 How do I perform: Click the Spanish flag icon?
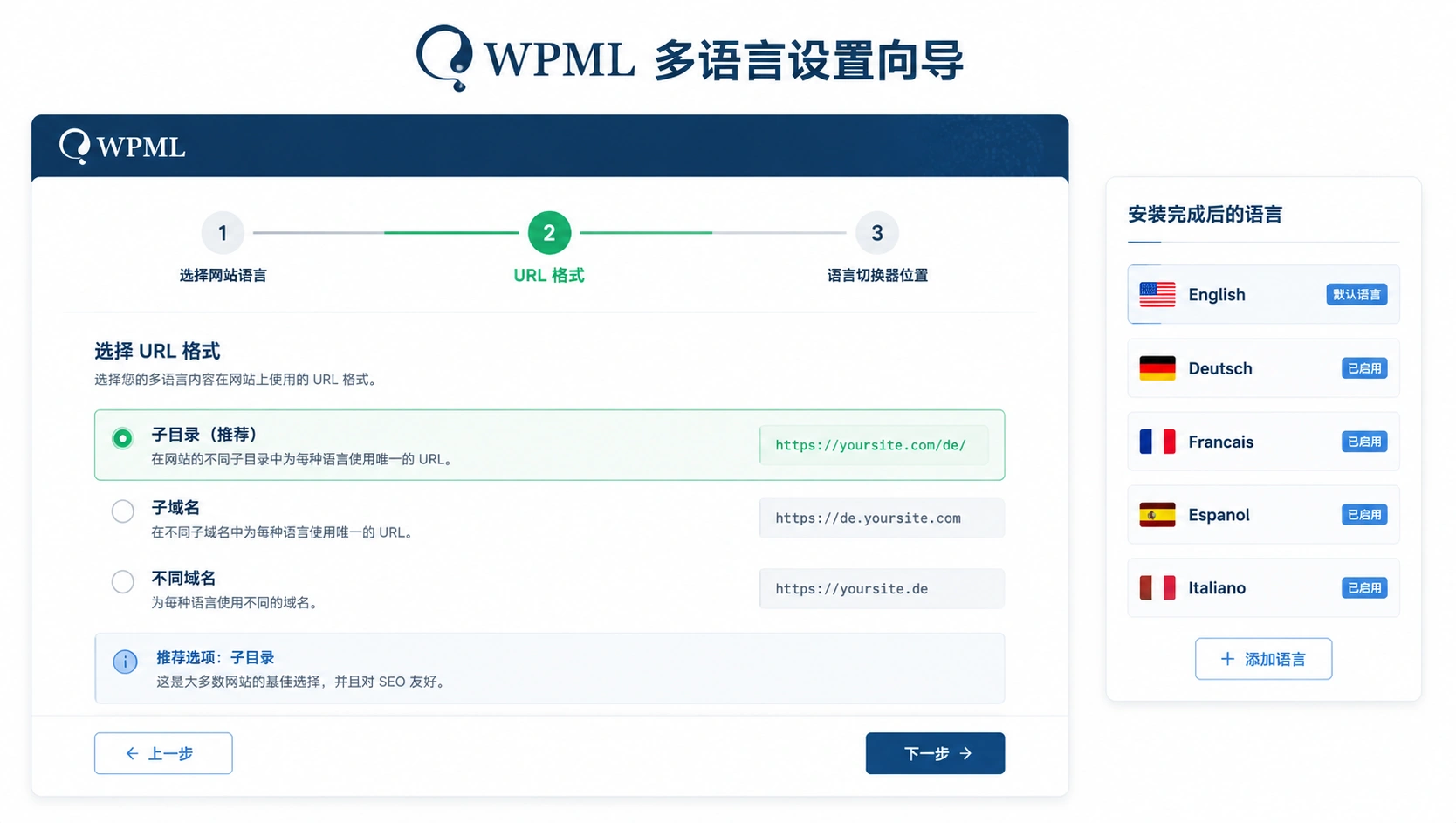coord(1157,515)
